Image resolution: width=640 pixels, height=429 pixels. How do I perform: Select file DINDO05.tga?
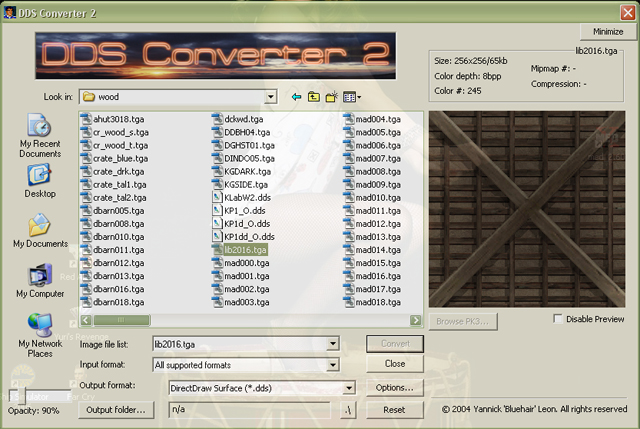pyautogui.click(x=243, y=158)
